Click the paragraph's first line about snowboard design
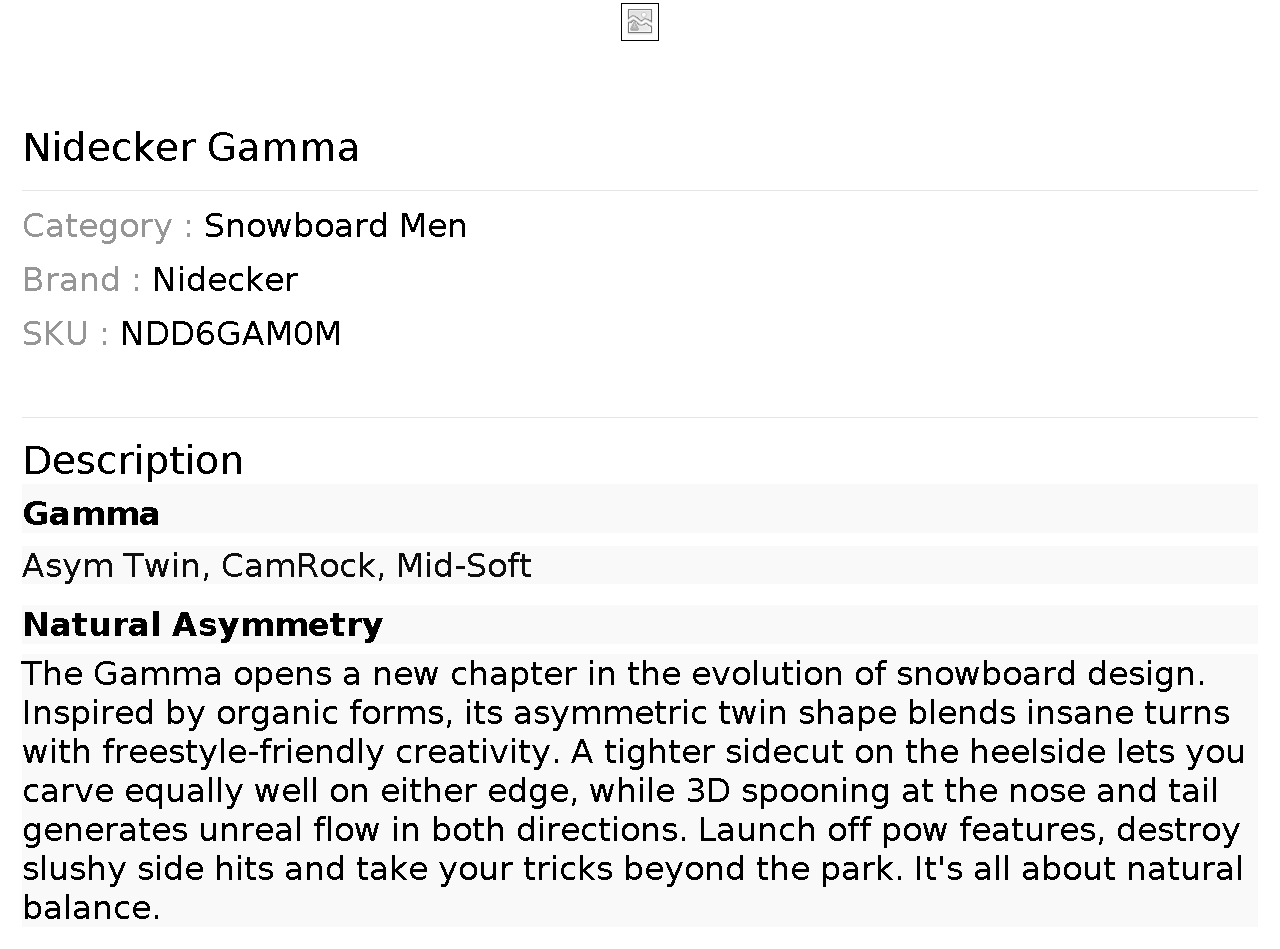The height and width of the screenshot is (949, 1280). pos(613,674)
